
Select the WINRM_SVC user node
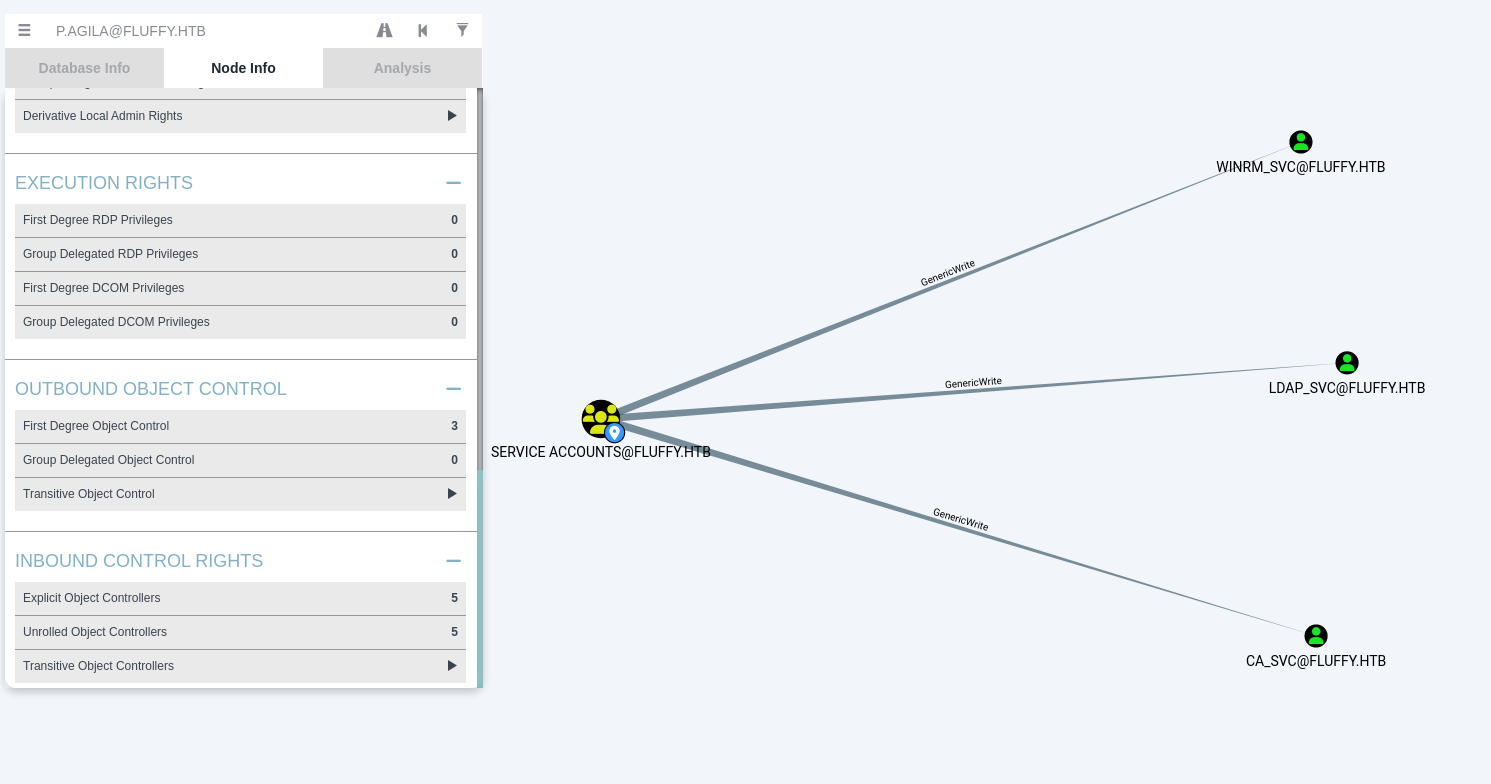[x=1300, y=142]
